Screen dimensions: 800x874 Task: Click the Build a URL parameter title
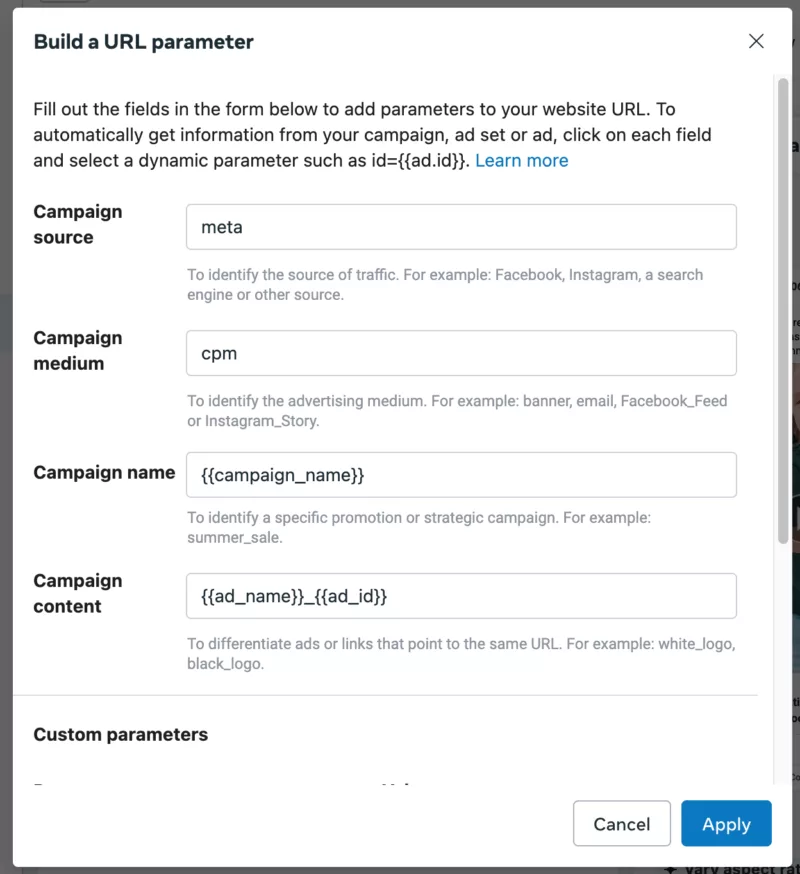[x=144, y=42]
